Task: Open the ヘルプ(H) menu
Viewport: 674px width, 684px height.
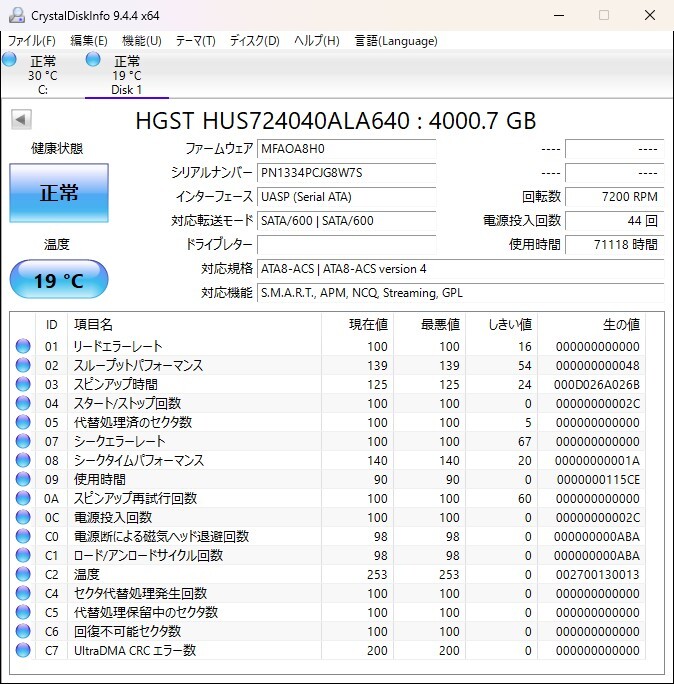Action: click(x=317, y=41)
